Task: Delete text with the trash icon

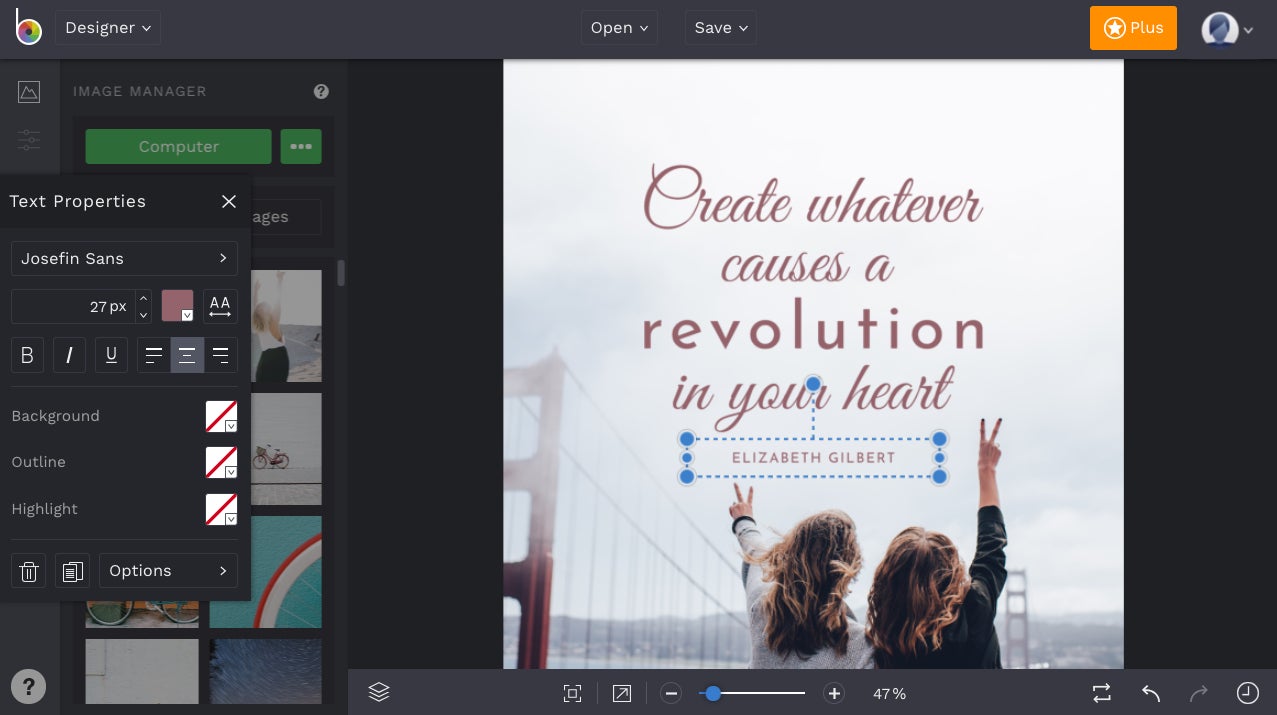Action: [x=29, y=571]
